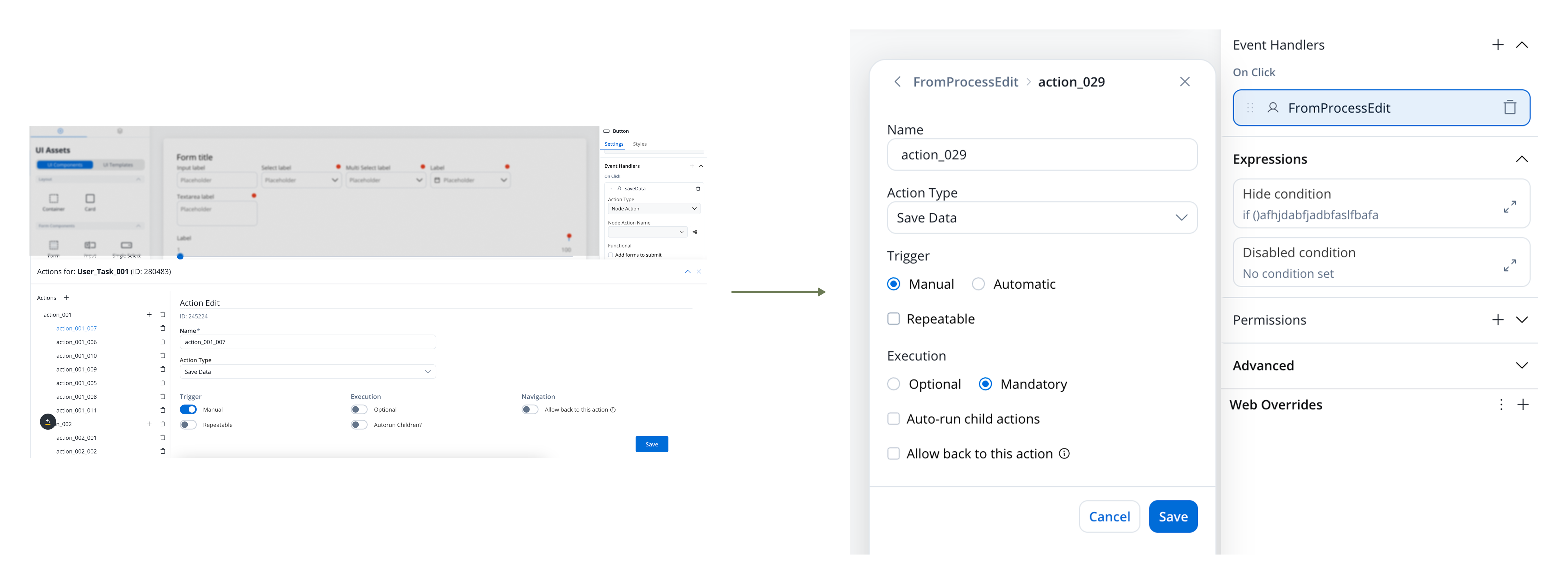Select the Automatic trigger radio button
This screenshot has width=1568, height=584.
pos(978,284)
